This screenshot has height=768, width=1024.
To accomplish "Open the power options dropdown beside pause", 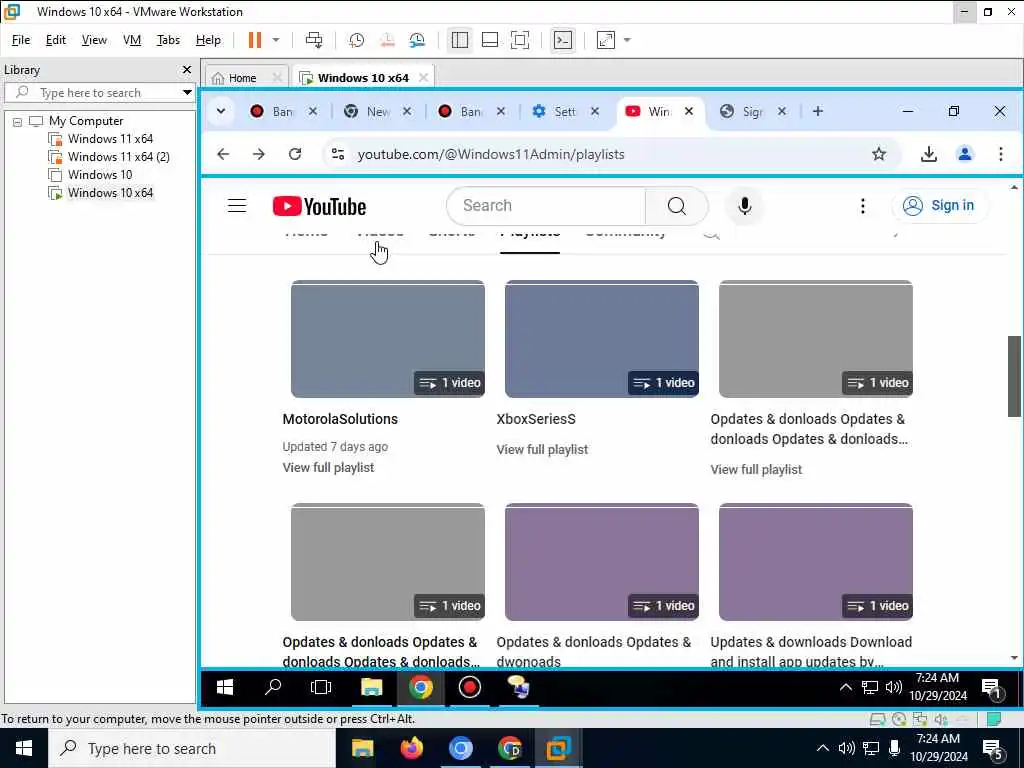I will [x=276, y=40].
